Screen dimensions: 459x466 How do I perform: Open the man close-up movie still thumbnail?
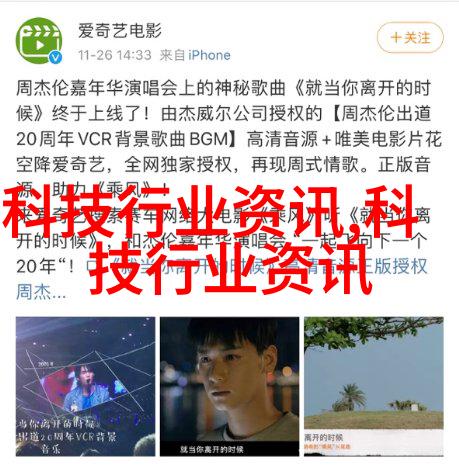229,386
